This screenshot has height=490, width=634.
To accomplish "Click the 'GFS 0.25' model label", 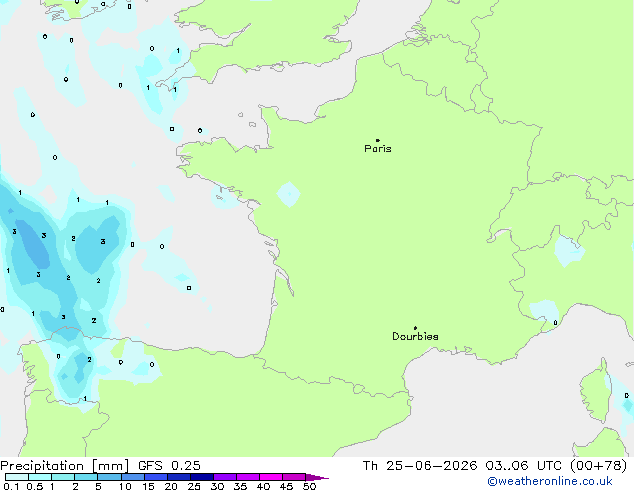I will (169, 466).
